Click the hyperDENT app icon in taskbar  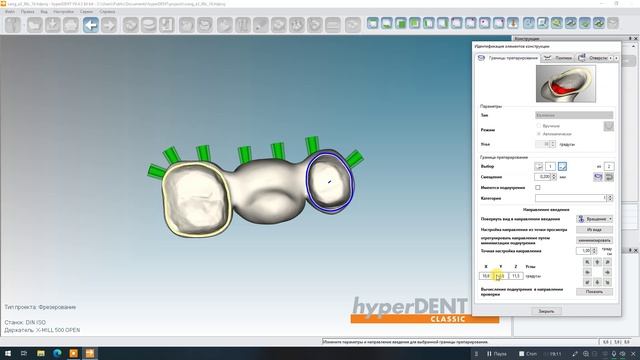90,353
